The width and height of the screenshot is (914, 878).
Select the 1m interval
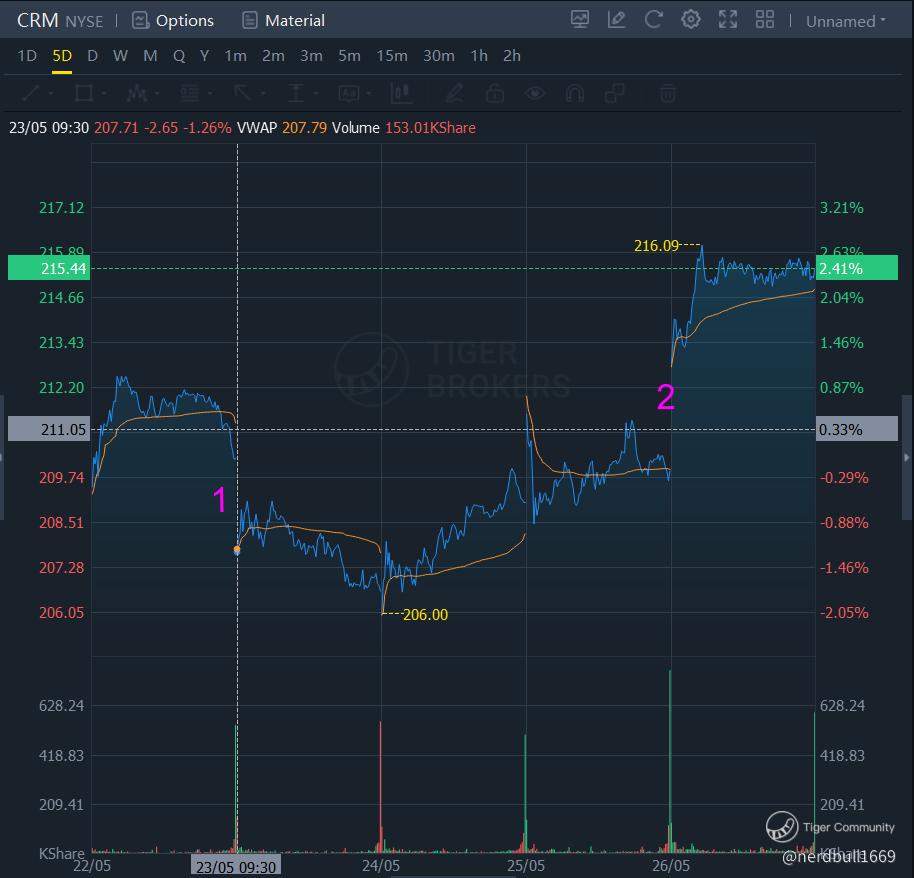(235, 56)
